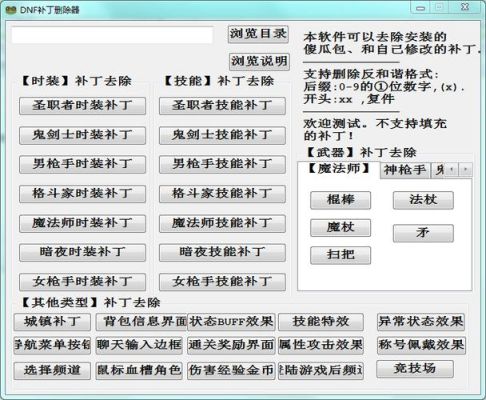
Task: Select the 矛 weapon button
Action: tap(423, 233)
